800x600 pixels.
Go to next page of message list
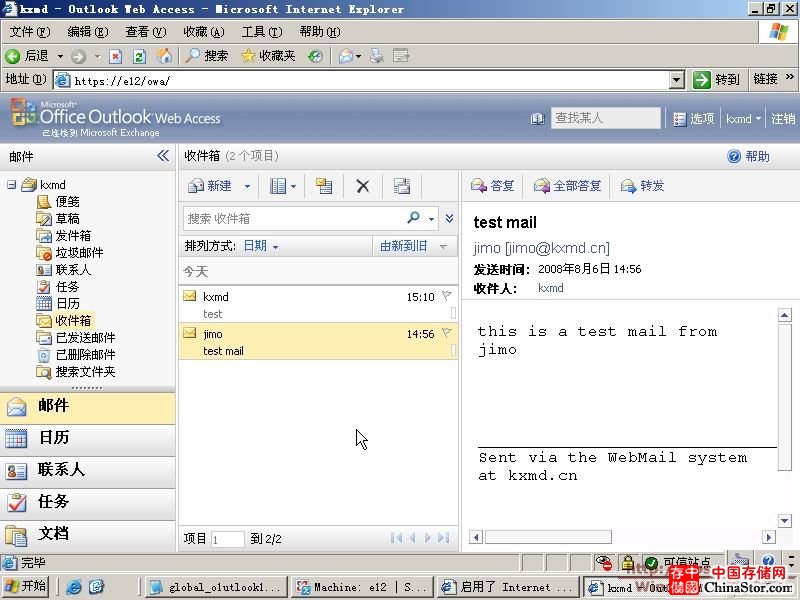pyautogui.click(x=428, y=538)
